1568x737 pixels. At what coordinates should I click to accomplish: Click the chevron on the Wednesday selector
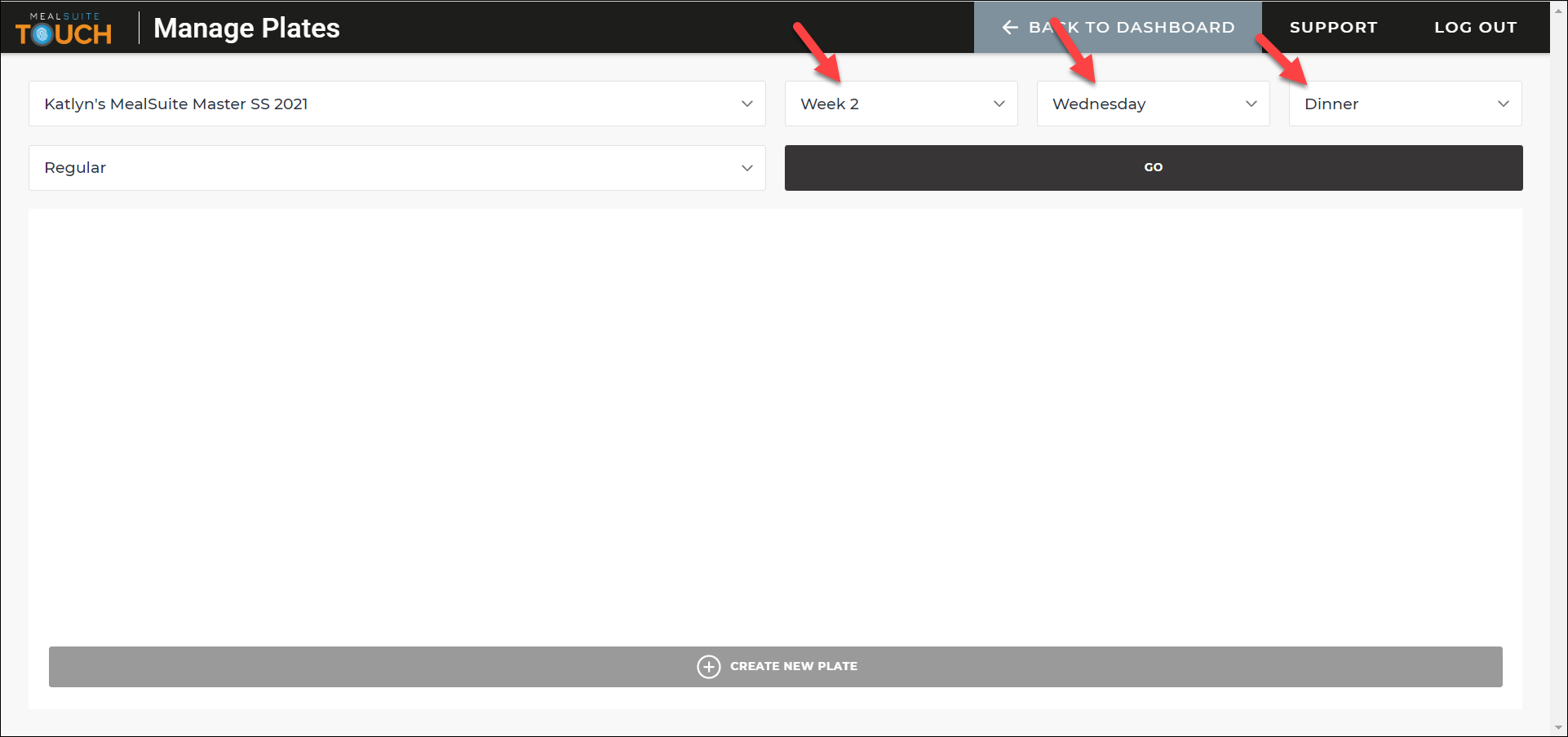(x=1251, y=104)
